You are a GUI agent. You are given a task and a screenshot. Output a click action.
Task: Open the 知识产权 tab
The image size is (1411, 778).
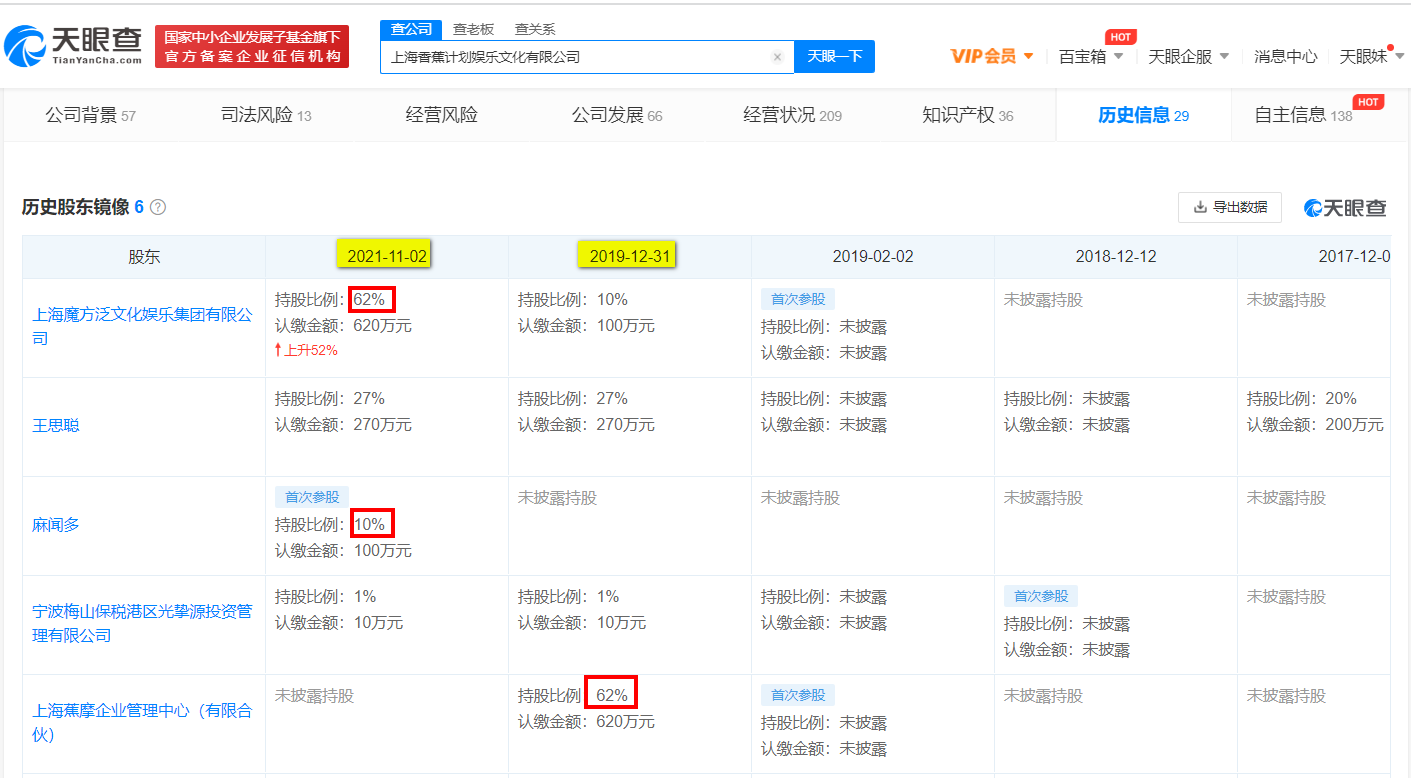pos(967,115)
